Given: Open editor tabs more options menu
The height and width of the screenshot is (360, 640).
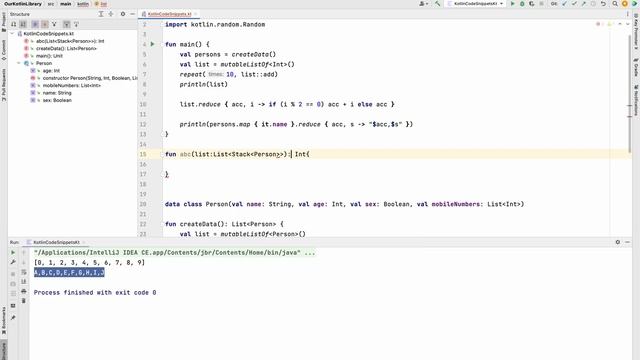Looking at the screenshot, I should click(628, 14).
